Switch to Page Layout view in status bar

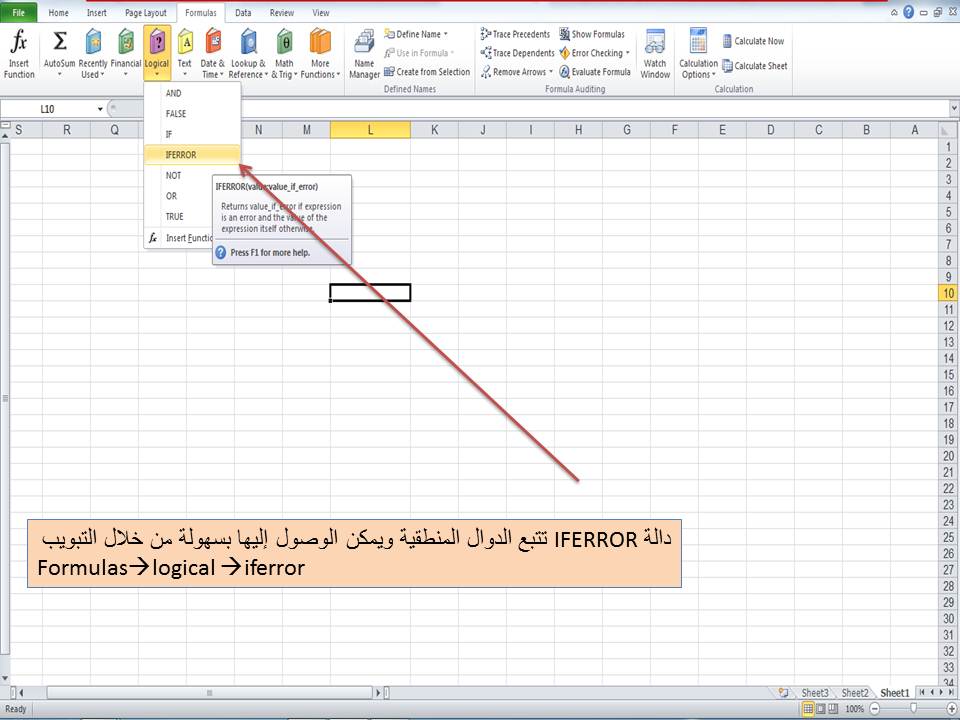[x=820, y=708]
